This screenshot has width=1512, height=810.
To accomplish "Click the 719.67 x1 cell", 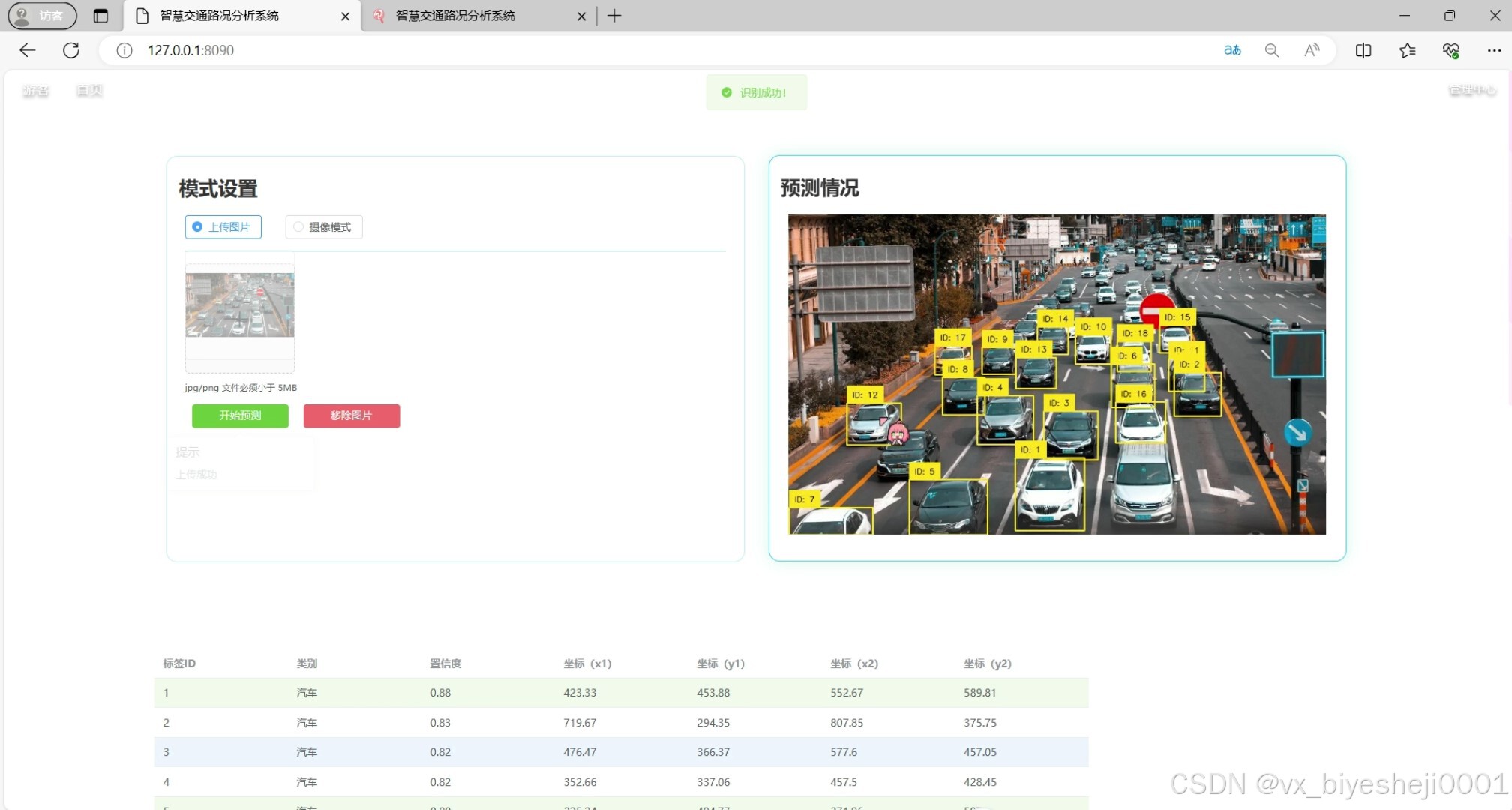I will pos(580,723).
